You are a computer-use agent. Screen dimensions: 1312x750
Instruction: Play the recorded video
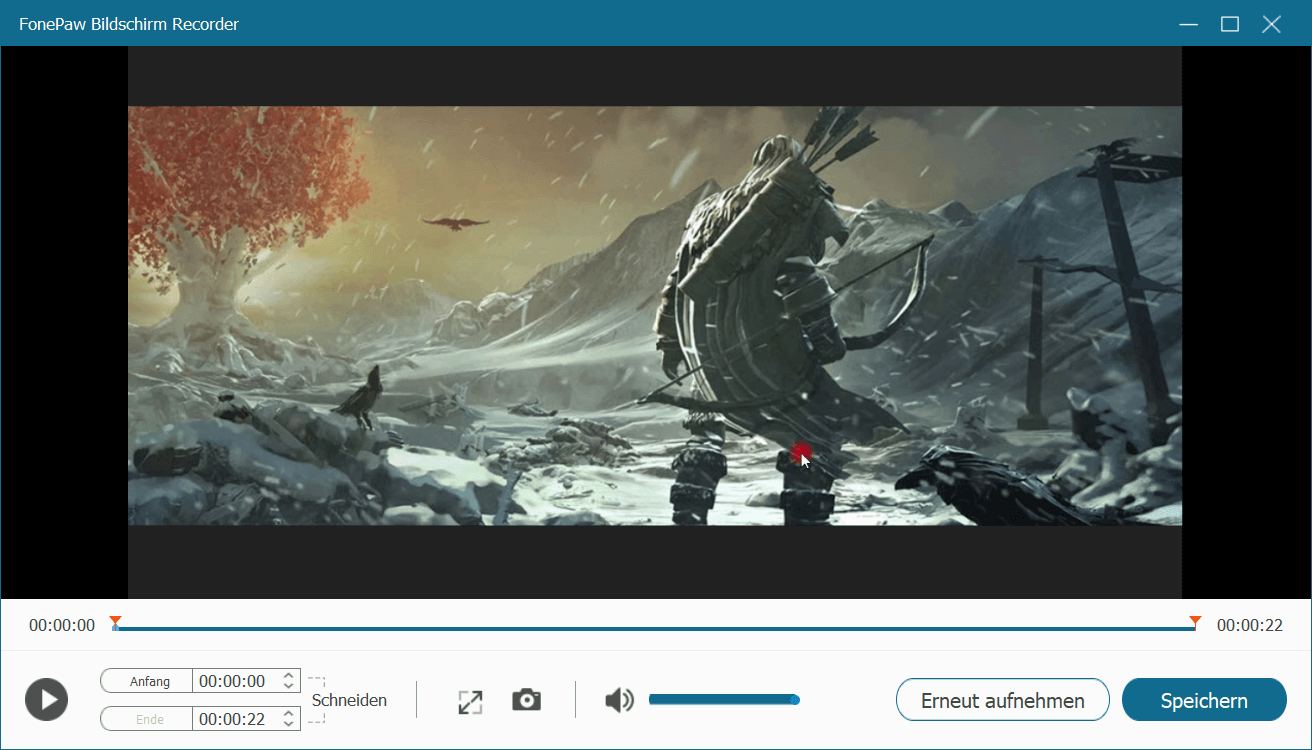point(46,699)
